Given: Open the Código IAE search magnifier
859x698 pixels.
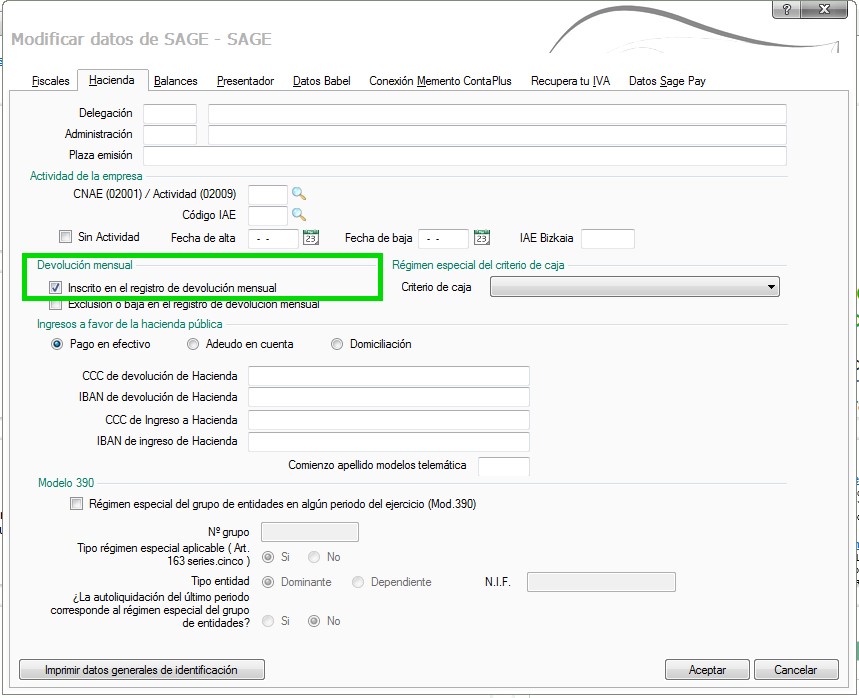Looking at the screenshot, I should (x=299, y=214).
